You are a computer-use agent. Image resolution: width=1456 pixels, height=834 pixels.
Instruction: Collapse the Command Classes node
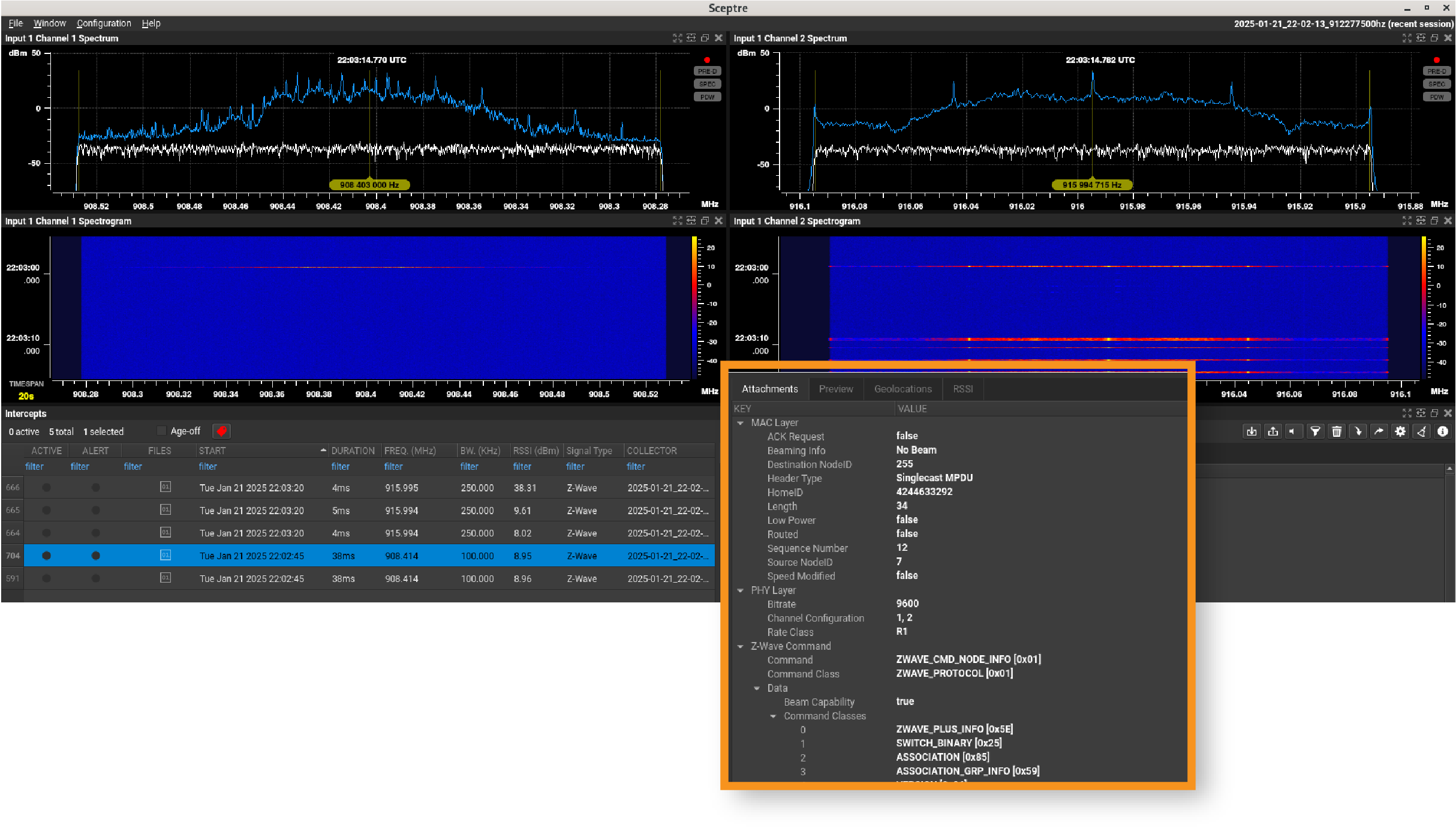(773, 716)
